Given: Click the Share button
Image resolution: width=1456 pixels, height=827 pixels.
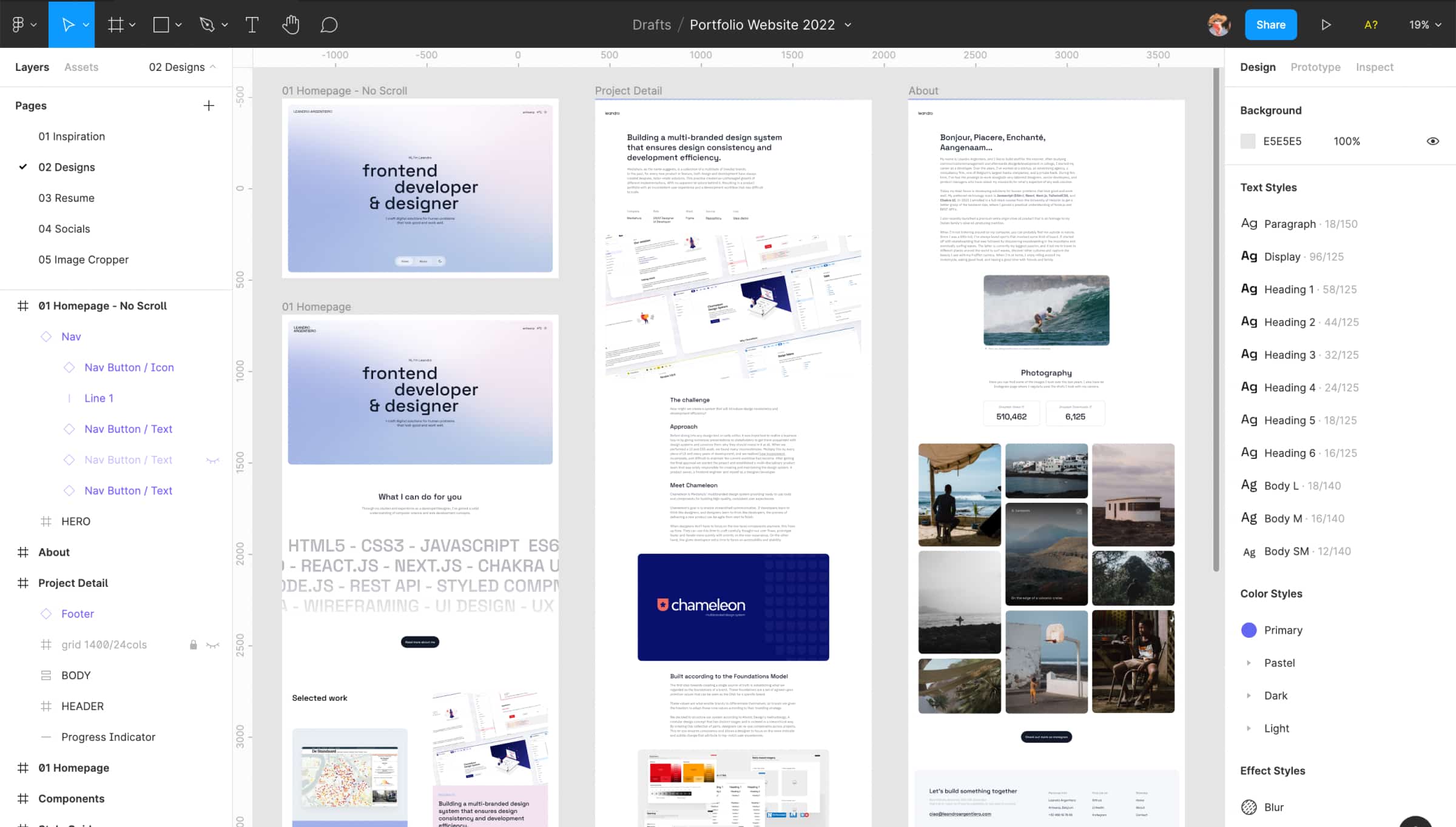Looking at the screenshot, I should pyautogui.click(x=1270, y=24).
